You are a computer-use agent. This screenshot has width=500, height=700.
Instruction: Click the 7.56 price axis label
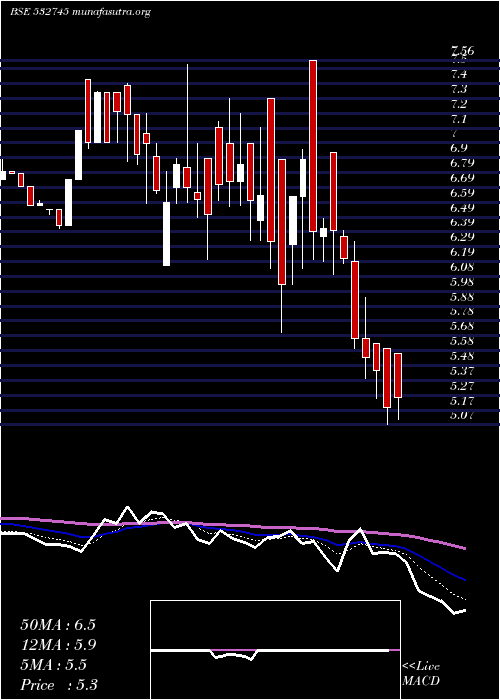pos(462,50)
